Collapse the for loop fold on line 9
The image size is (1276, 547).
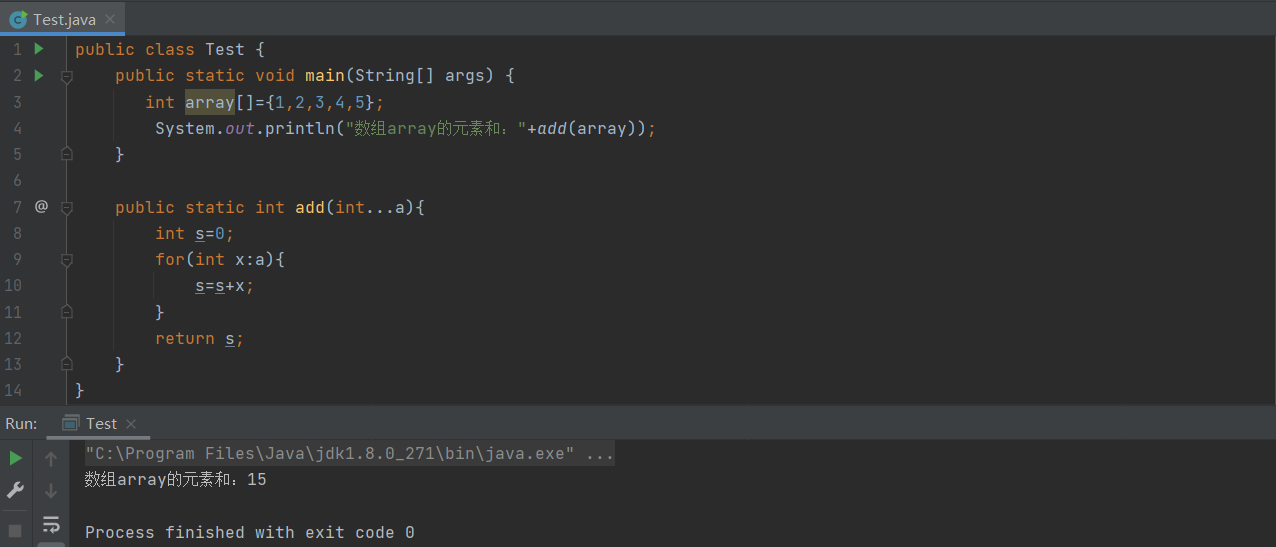click(x=66, y=260)
